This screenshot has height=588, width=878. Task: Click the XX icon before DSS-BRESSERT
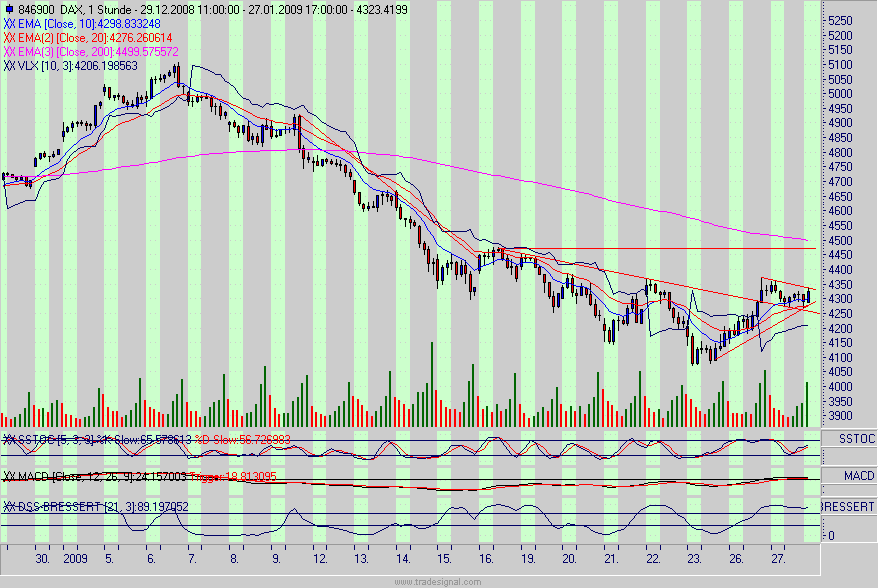(9, 507)
